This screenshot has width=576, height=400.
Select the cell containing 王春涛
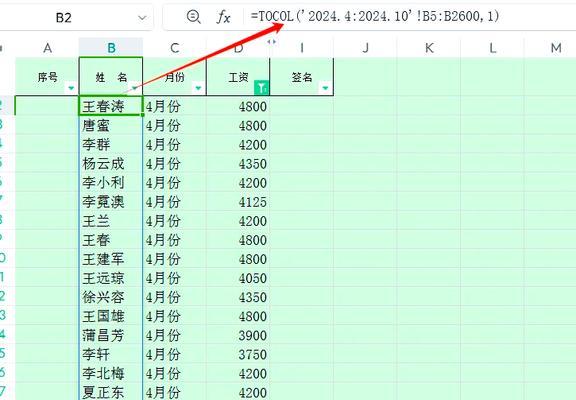[111, 106]
